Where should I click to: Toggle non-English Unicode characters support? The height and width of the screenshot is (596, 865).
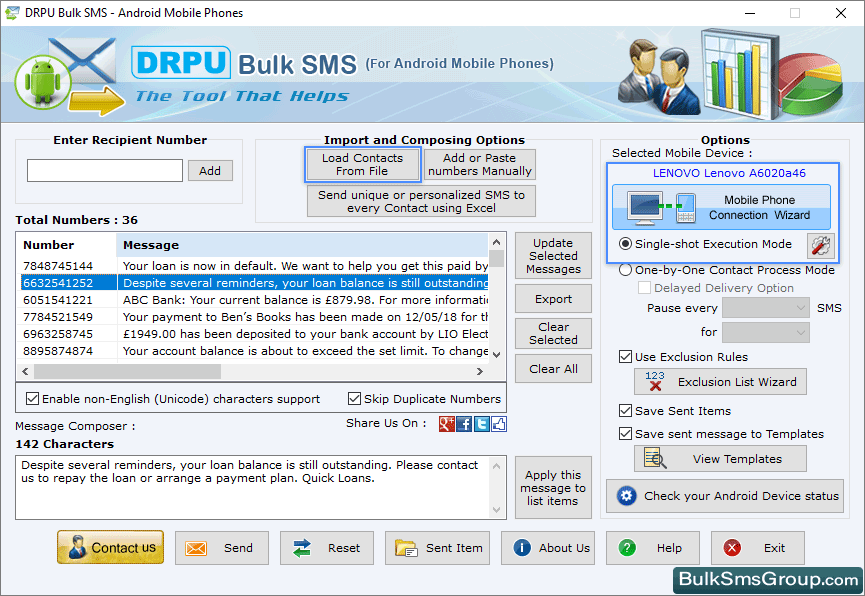point(33,398)
